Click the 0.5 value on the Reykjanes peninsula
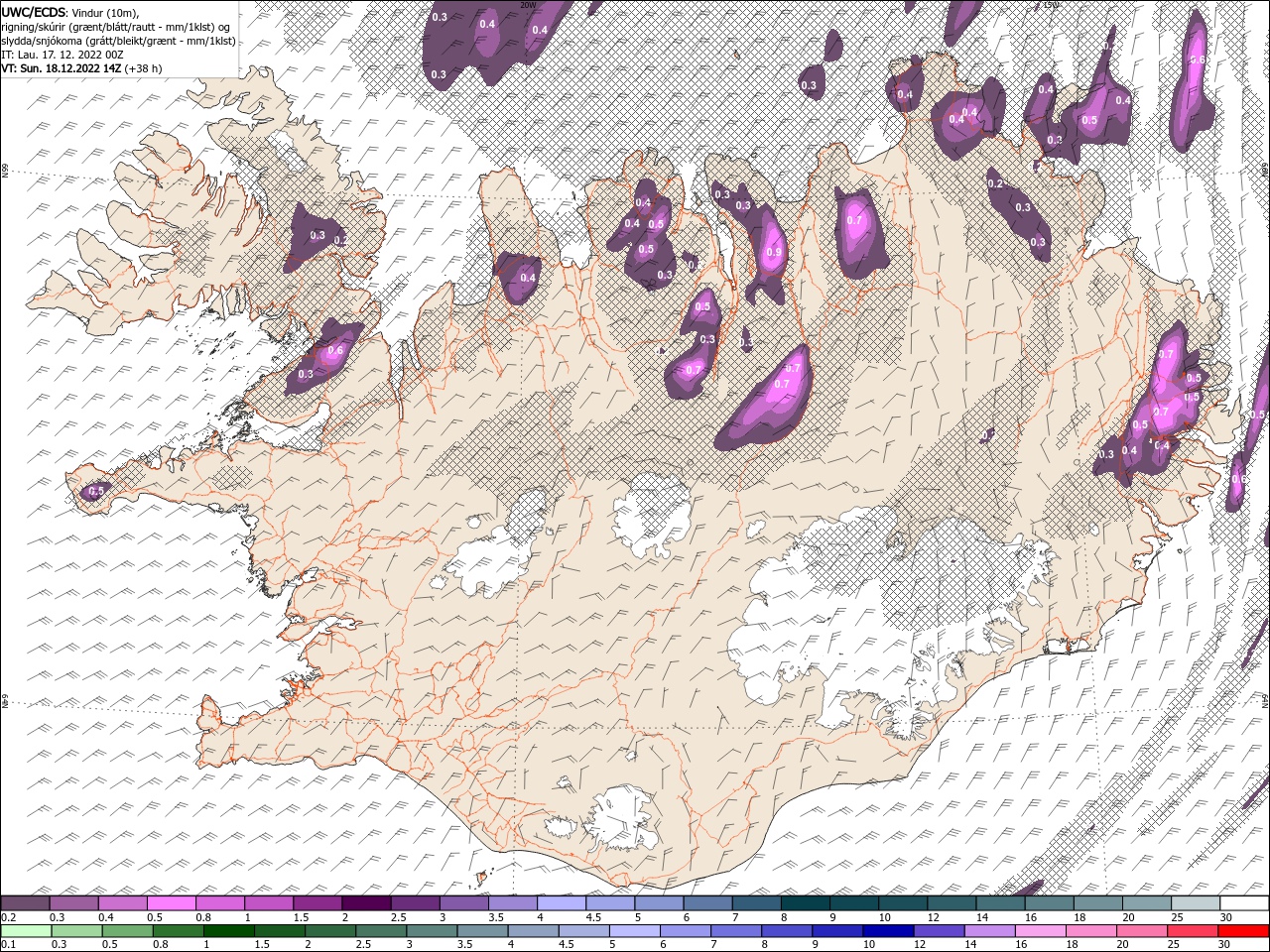Screen dimensions: 1270x952 point(96,491)
